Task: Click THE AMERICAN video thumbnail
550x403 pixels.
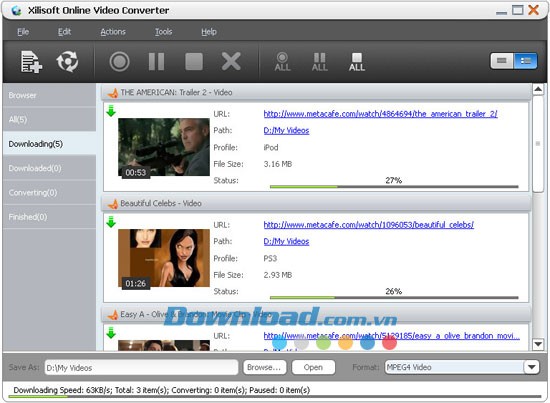Action: (164, 147)
